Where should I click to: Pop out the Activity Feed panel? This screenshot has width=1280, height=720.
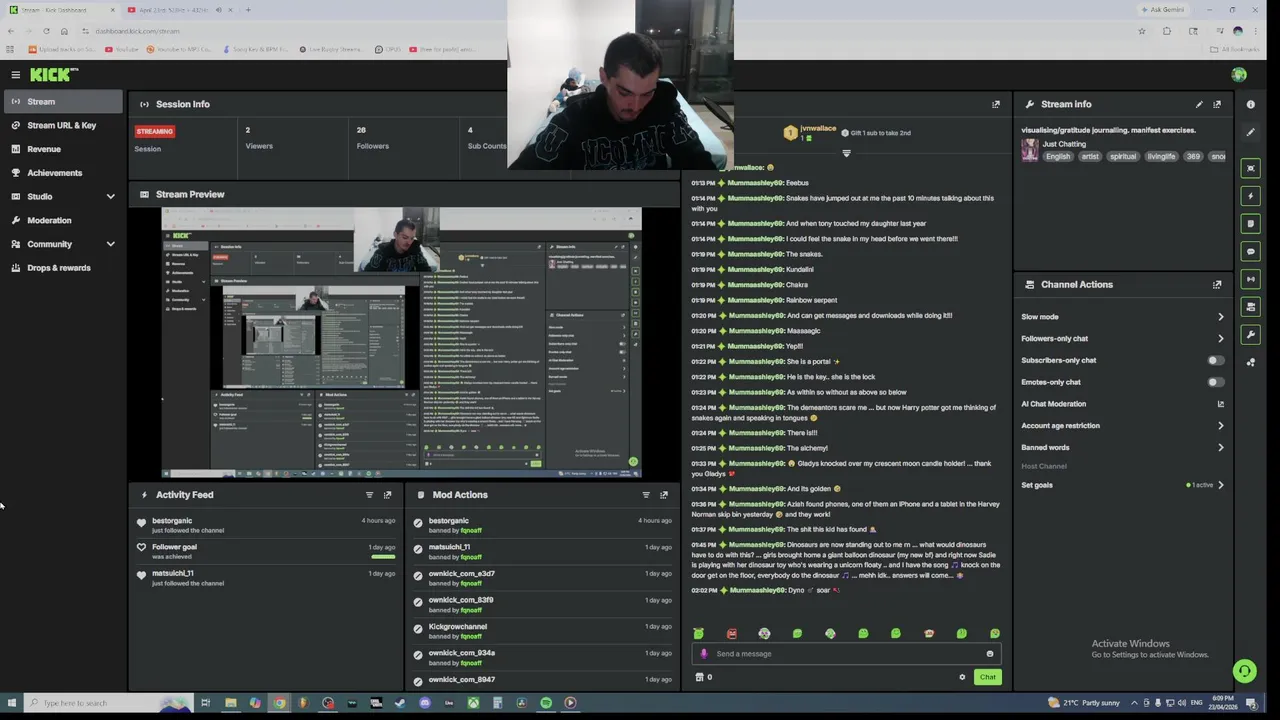point(387,495)
